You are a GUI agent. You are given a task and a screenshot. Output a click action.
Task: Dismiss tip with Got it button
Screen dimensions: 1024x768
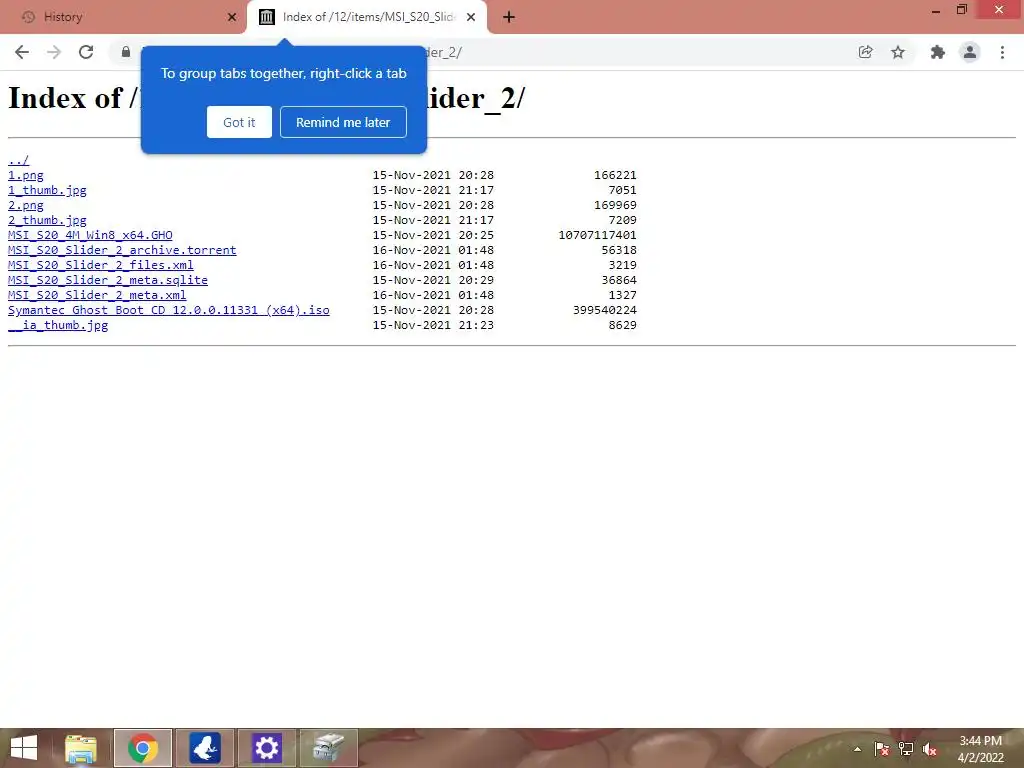click(x=239, y=122)
